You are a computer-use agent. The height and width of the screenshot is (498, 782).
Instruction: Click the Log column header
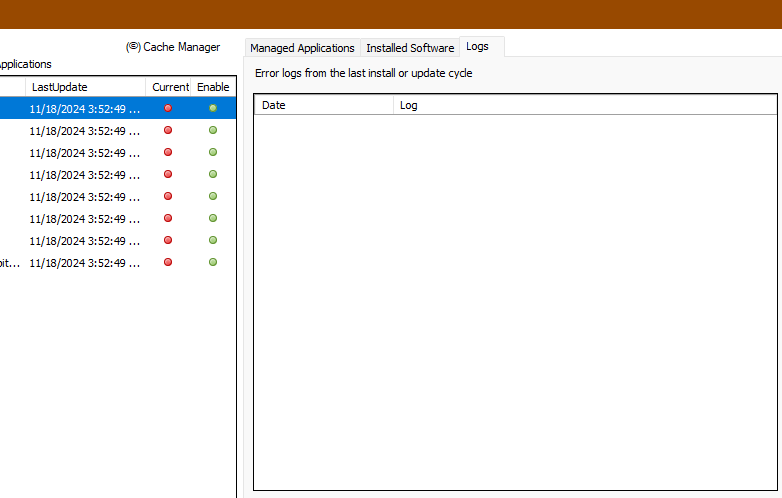[x=584, y=105]
